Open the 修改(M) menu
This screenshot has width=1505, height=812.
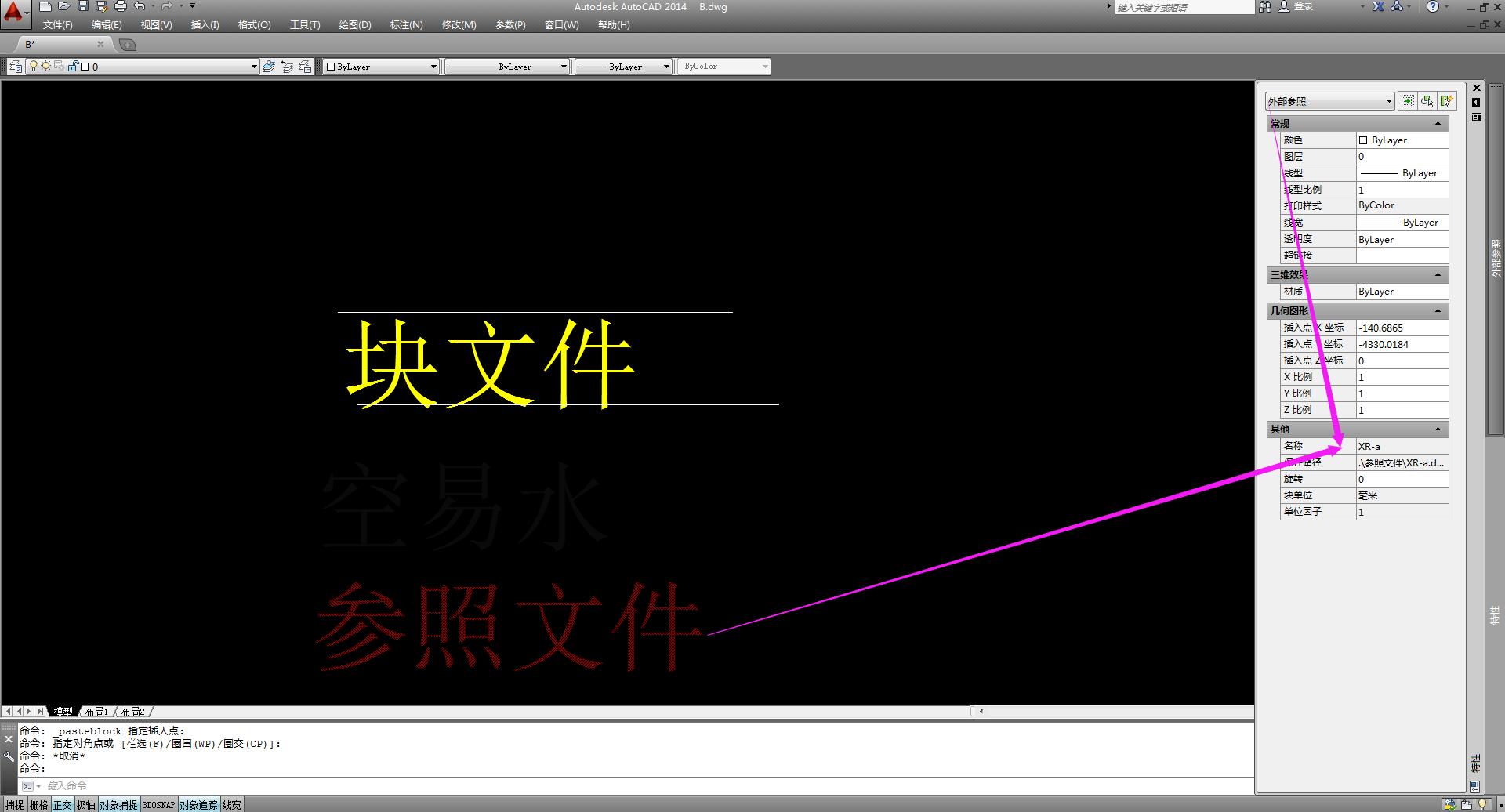pos(459,25)
